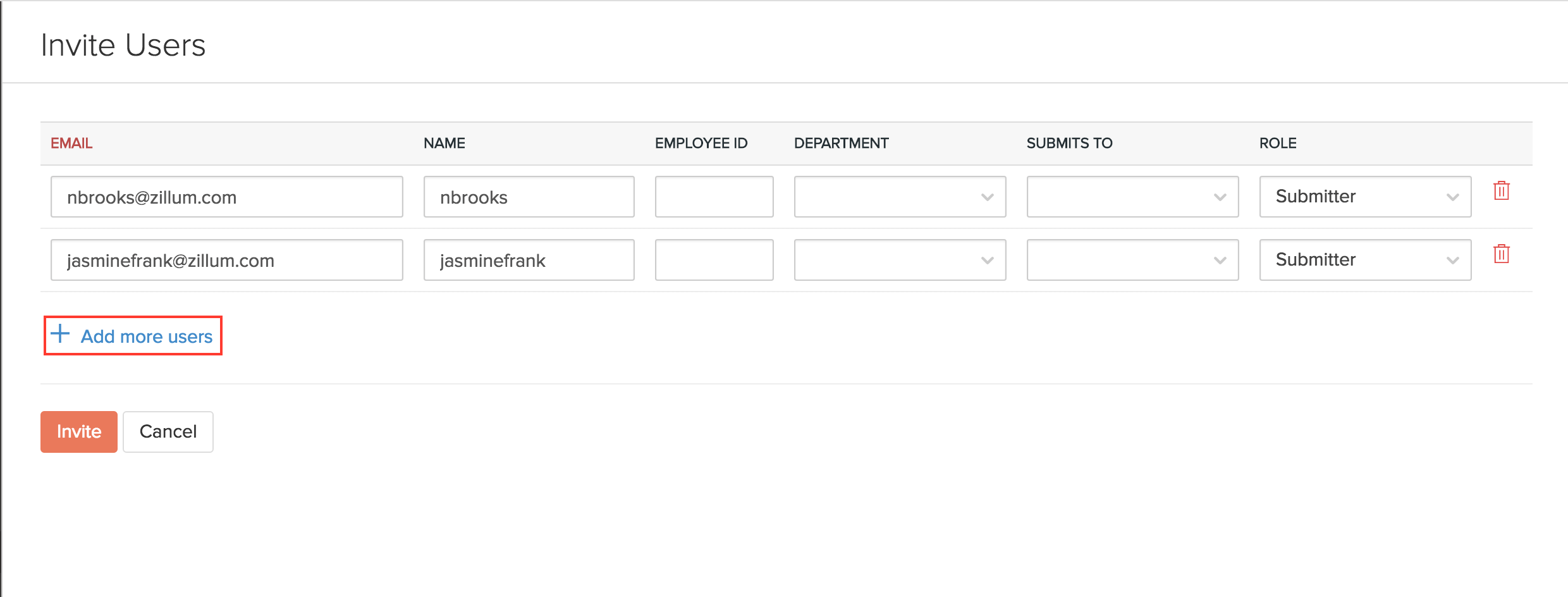Click the Cancel button
This screenshot has height=597, width=1568.
click(168, 431)
